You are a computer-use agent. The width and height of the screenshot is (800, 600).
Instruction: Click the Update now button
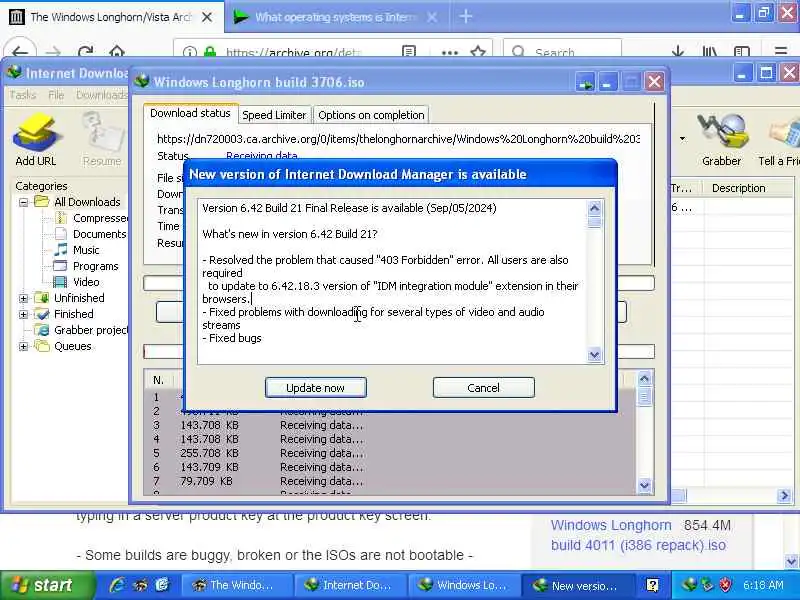coord(315,388)
